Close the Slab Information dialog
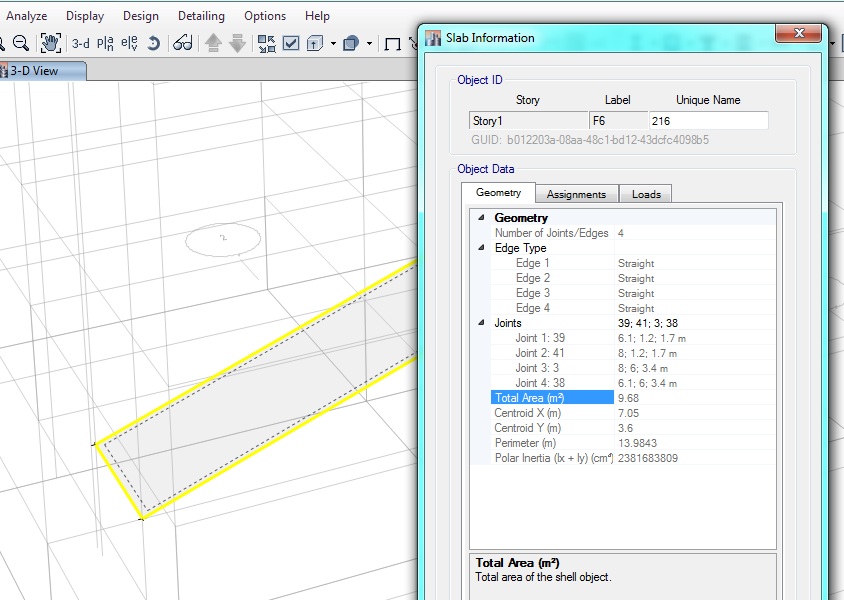The height and width of the screenshot is (600, 844). pos(799,33)
